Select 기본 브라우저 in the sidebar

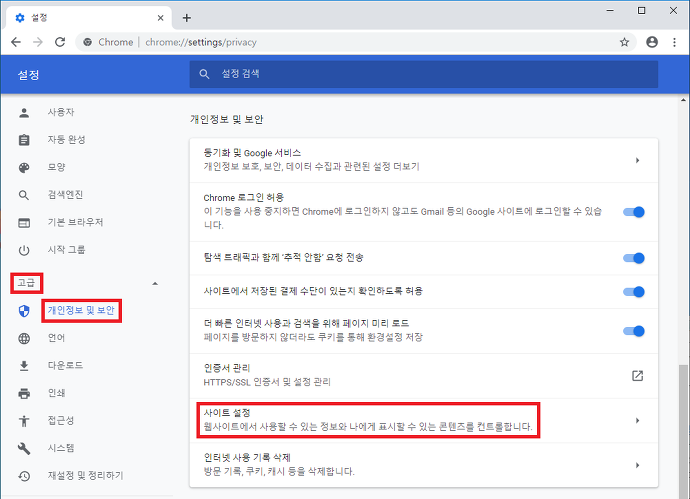coord(75,222)
